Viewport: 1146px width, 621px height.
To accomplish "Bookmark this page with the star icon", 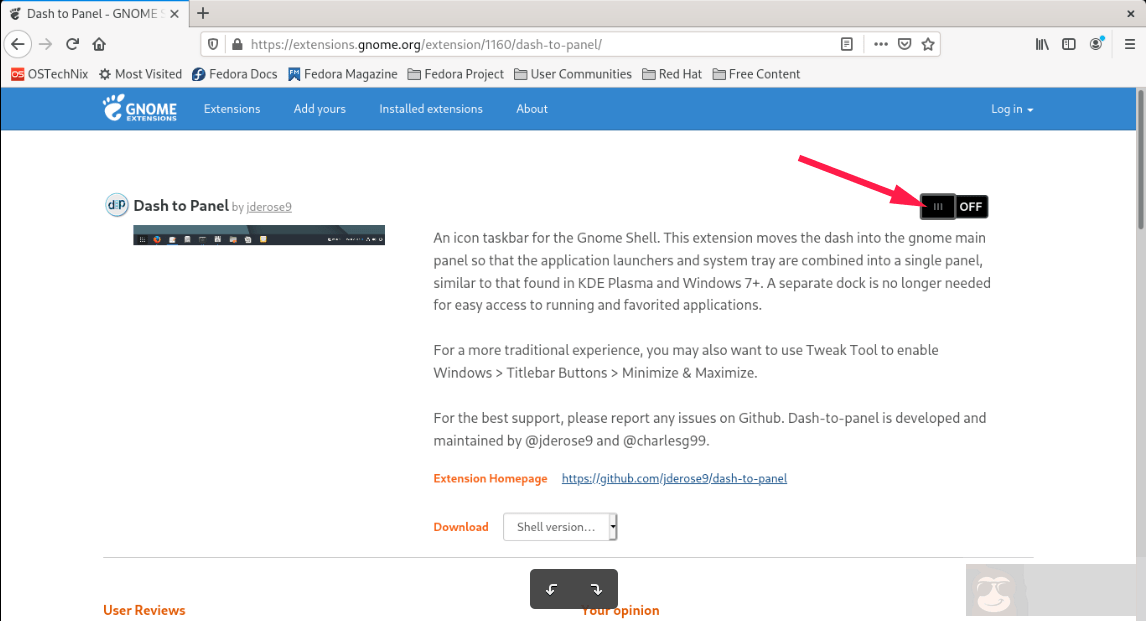I will (x=928, y=45).
